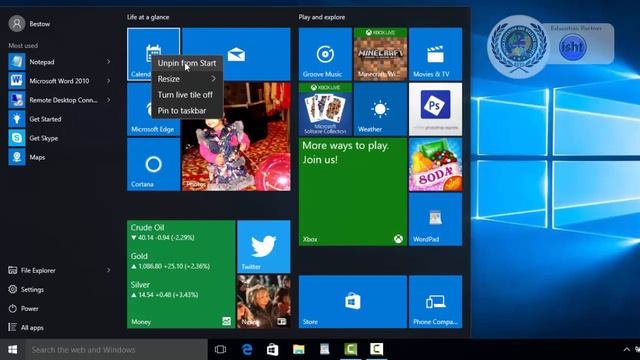Open the Cortana tile
The image size is (640, 360).
153,164
